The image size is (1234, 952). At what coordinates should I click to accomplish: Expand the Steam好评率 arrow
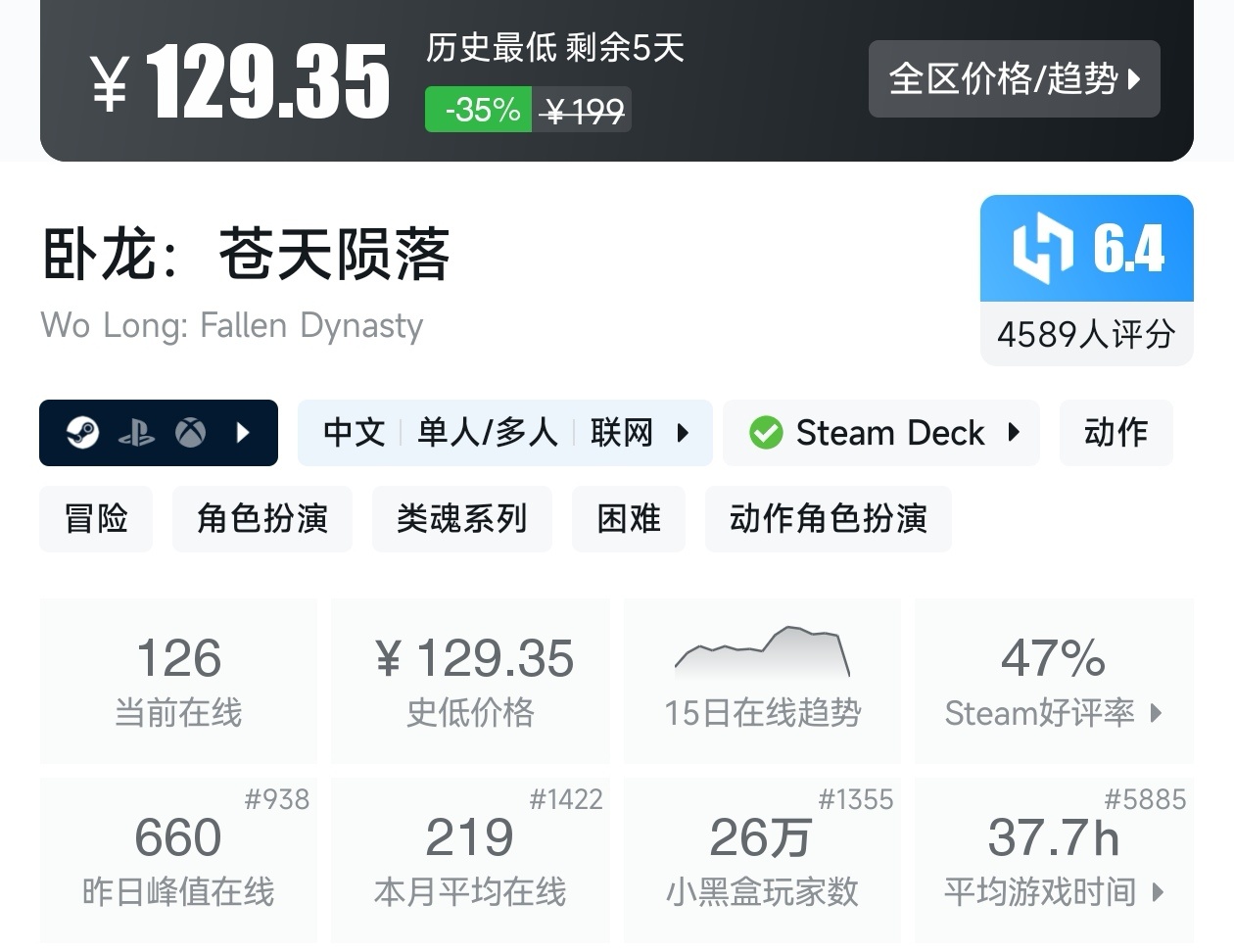click(x=1157, y=713)
